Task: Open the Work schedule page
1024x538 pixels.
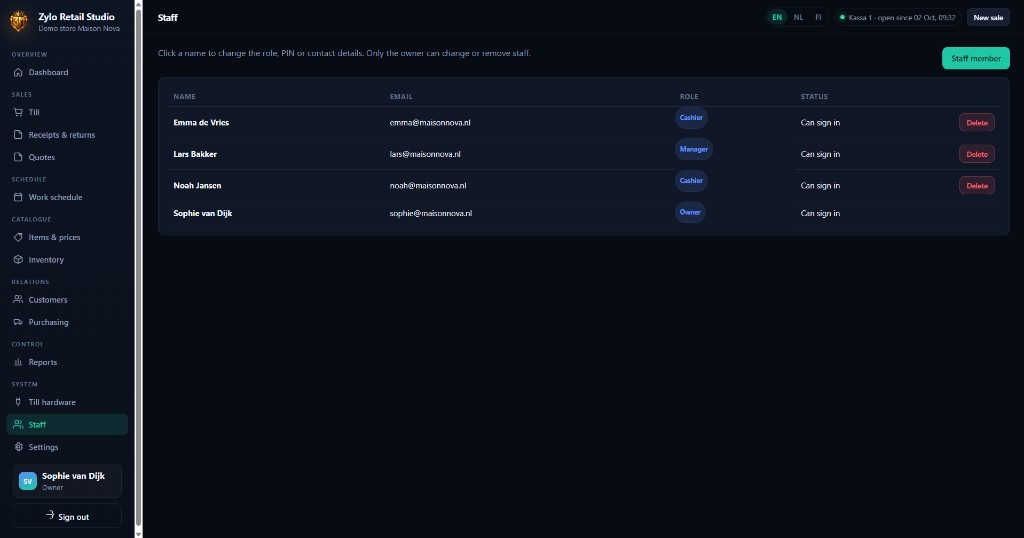Action: (67, 197)
